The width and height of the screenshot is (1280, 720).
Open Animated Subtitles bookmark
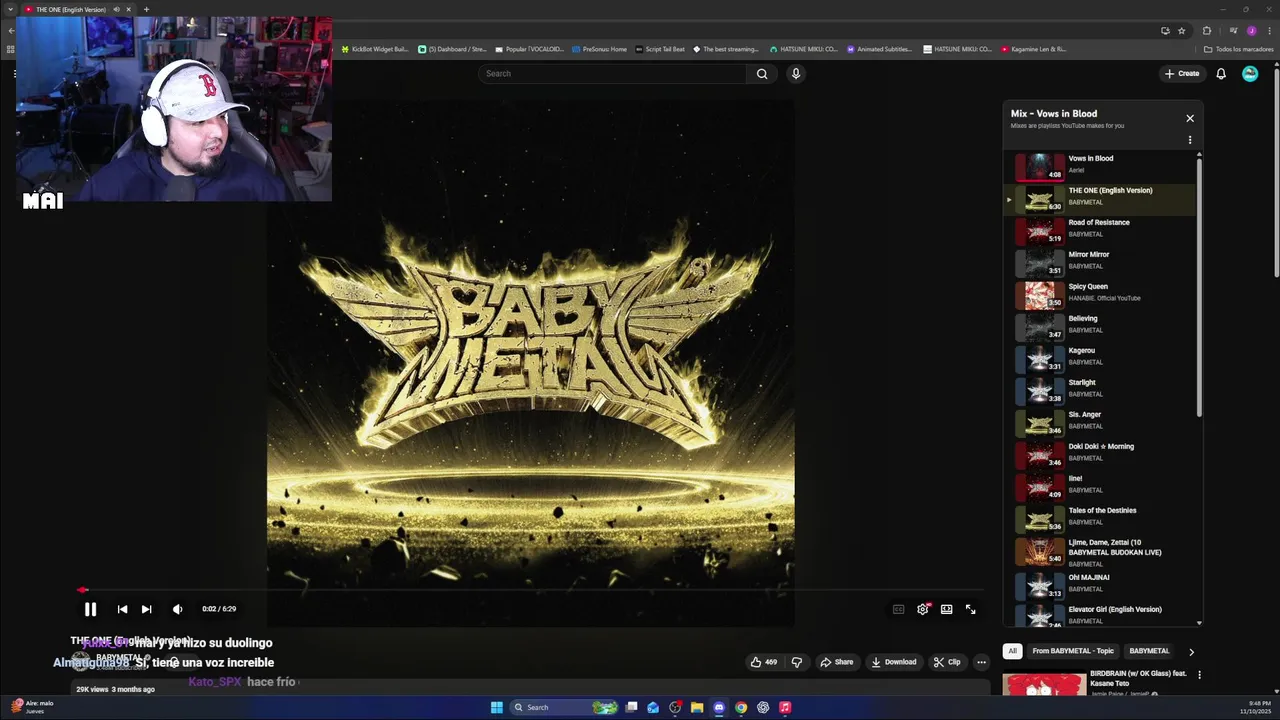879,49
